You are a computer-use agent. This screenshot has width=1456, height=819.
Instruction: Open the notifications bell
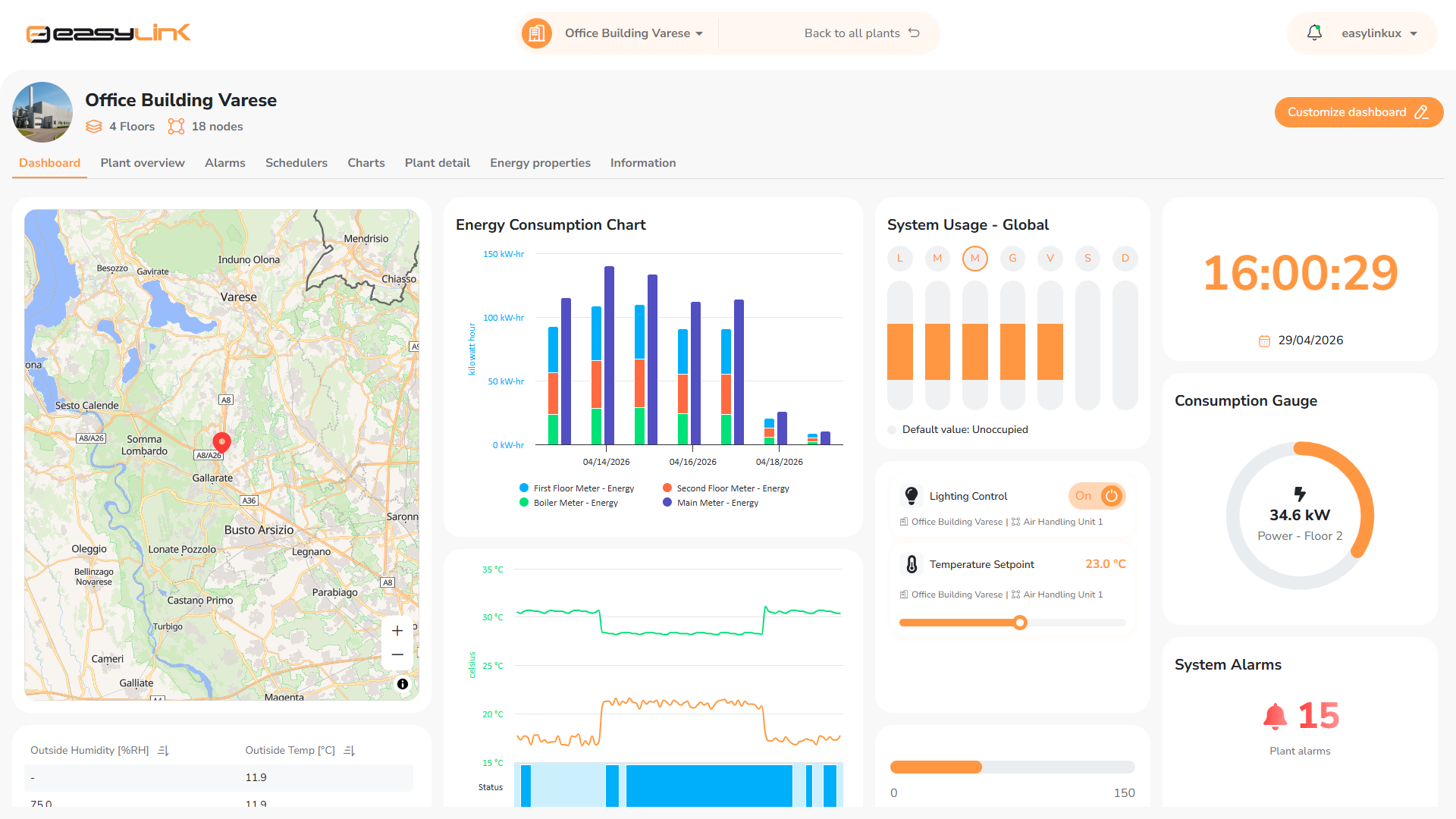click(1314, 33)
